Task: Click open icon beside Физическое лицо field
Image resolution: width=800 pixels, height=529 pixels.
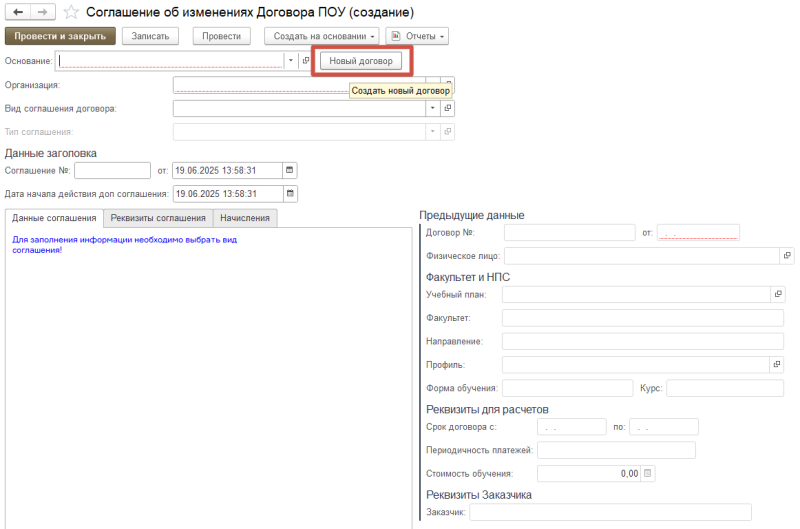Action: coord(787,257)
